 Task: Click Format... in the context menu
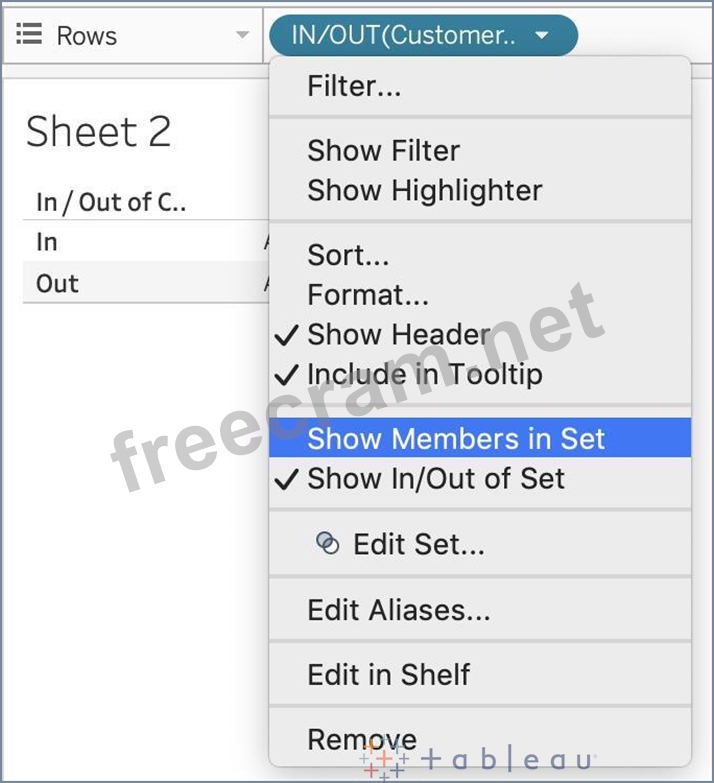point(367,295)
